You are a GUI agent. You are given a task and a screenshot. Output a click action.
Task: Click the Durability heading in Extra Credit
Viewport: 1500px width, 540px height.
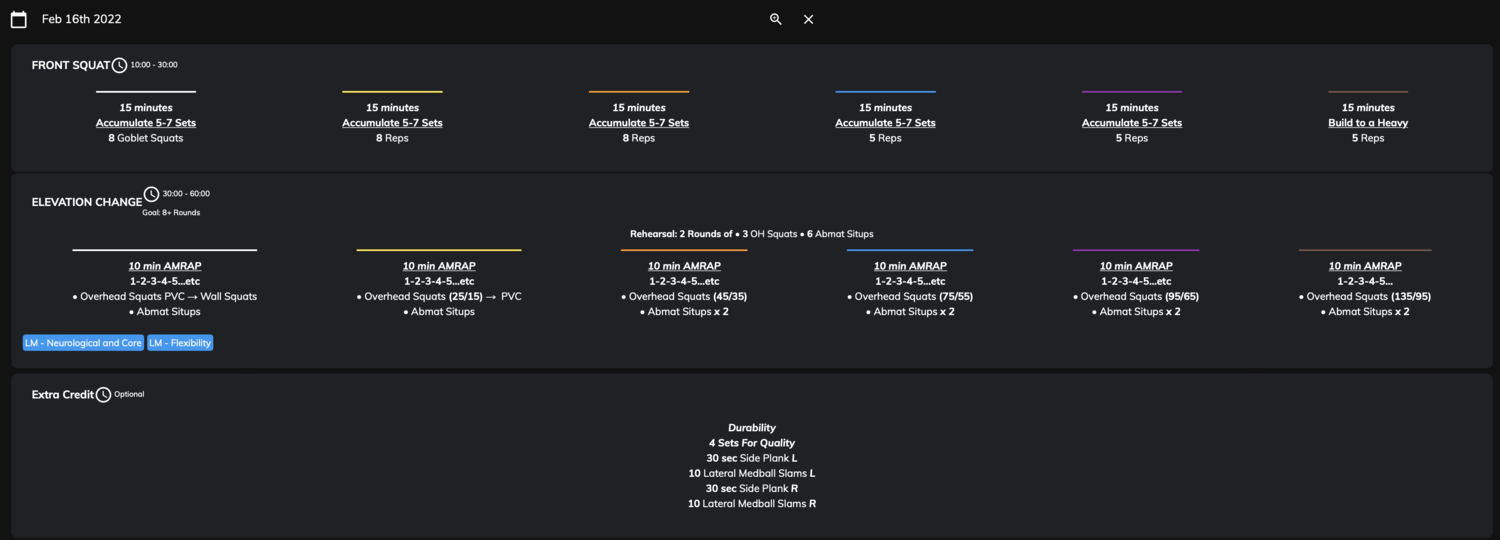tap(752, 428)
